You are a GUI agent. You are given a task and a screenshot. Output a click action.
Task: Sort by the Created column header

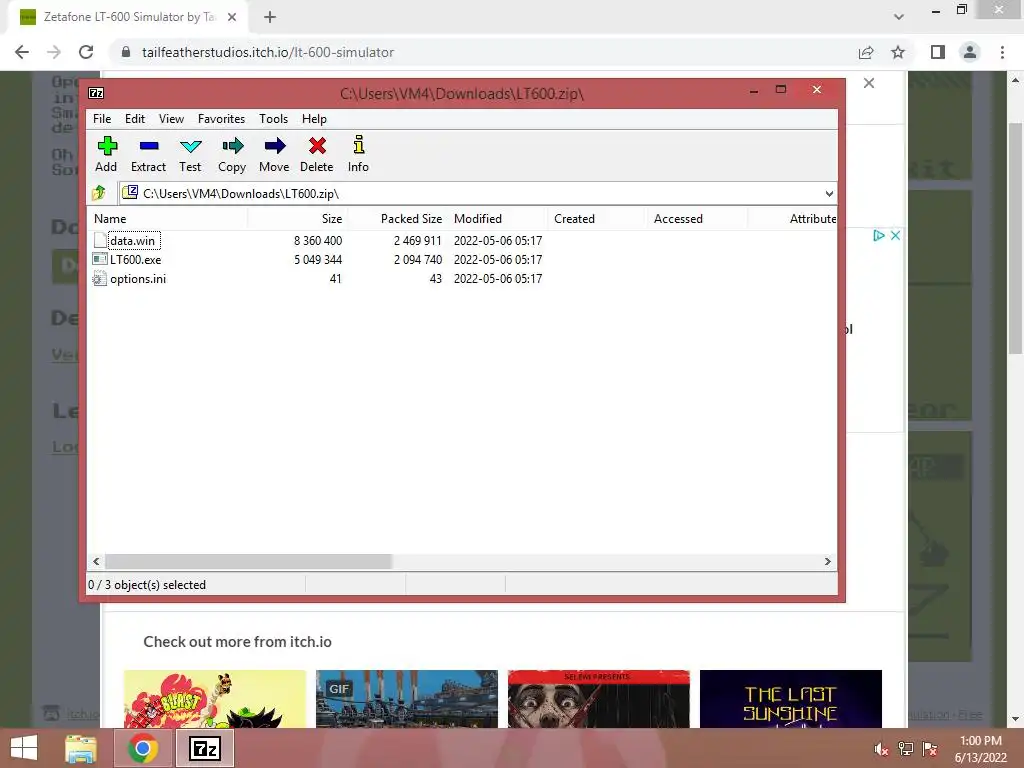tap(597, 219)
